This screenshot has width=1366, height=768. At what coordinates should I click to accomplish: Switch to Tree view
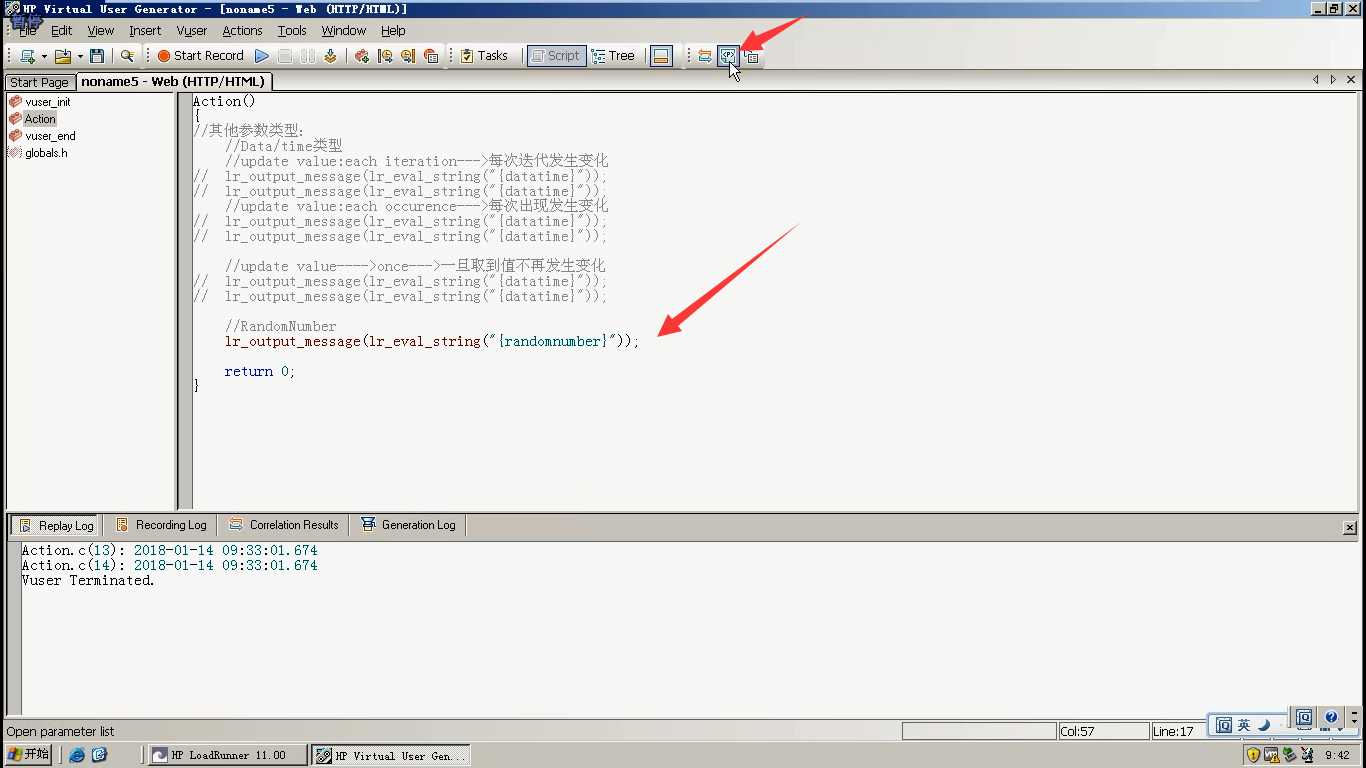(x=613, y=56)
